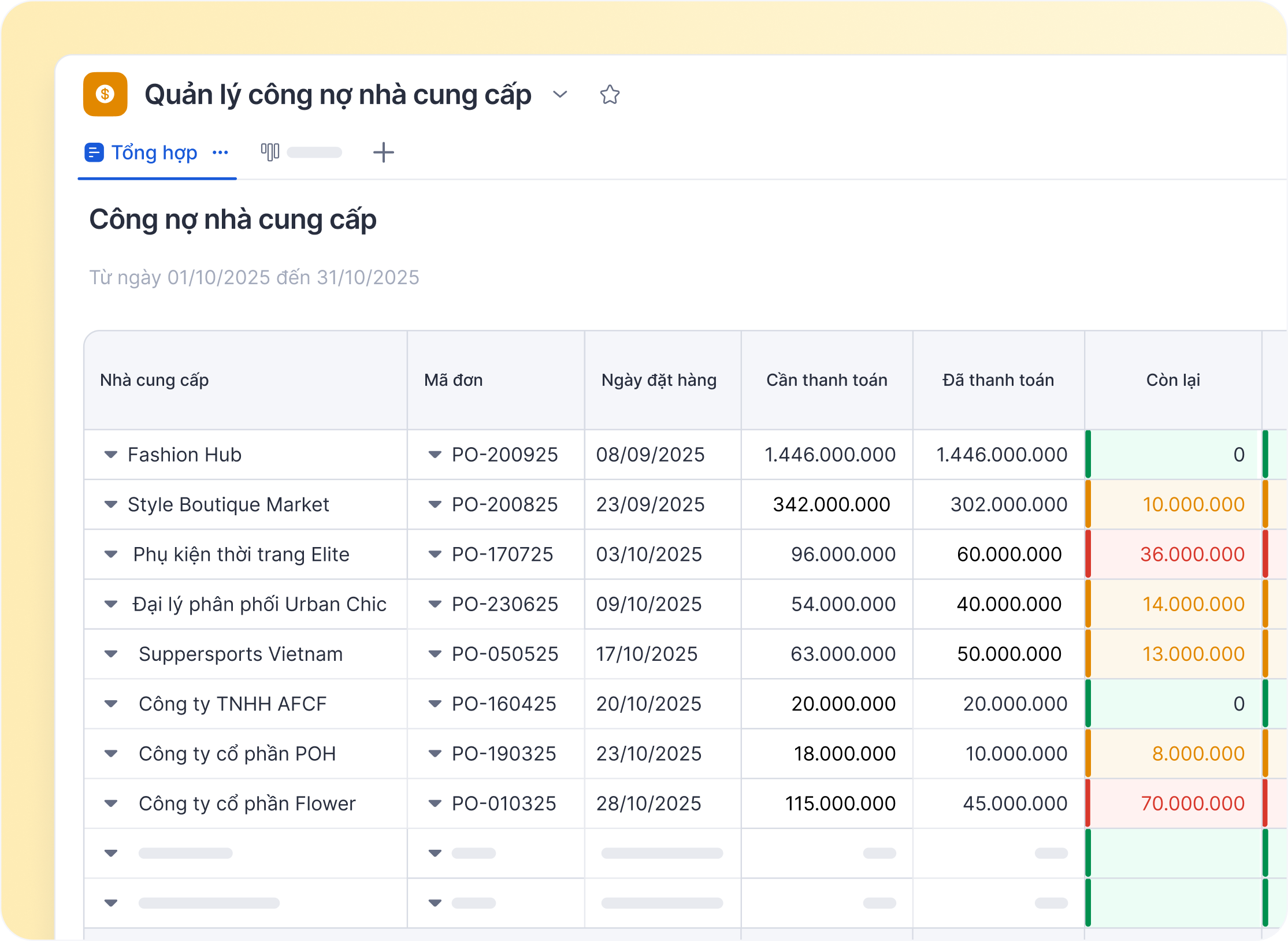The height and width of the screenshot is (941, 1288).
Task: Open dropdown for order PO-010325
Action: click(435, 804)
